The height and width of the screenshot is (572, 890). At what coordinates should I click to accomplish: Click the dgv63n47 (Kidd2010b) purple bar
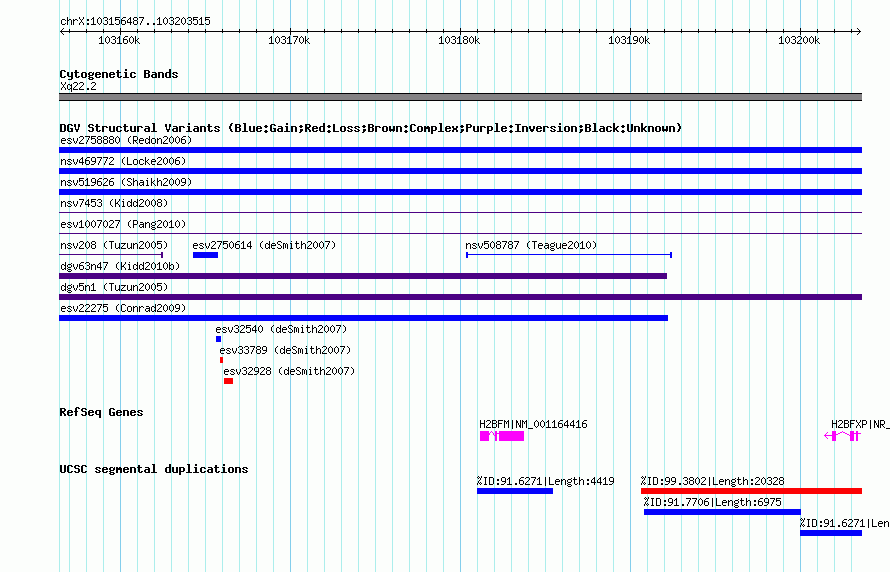point(363,276)
